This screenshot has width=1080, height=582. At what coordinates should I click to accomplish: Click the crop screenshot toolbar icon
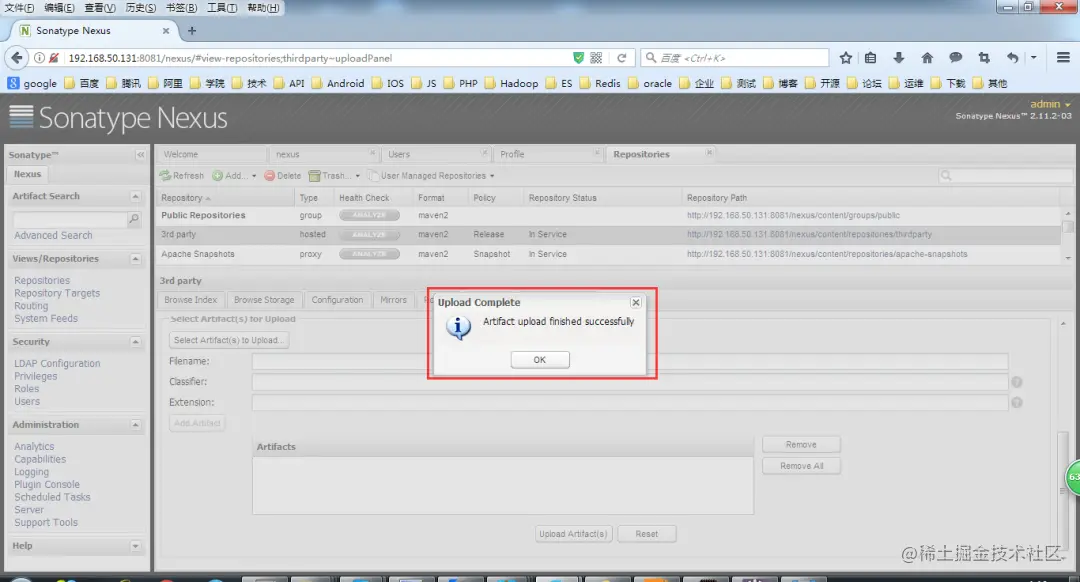(x=984, y=58)
